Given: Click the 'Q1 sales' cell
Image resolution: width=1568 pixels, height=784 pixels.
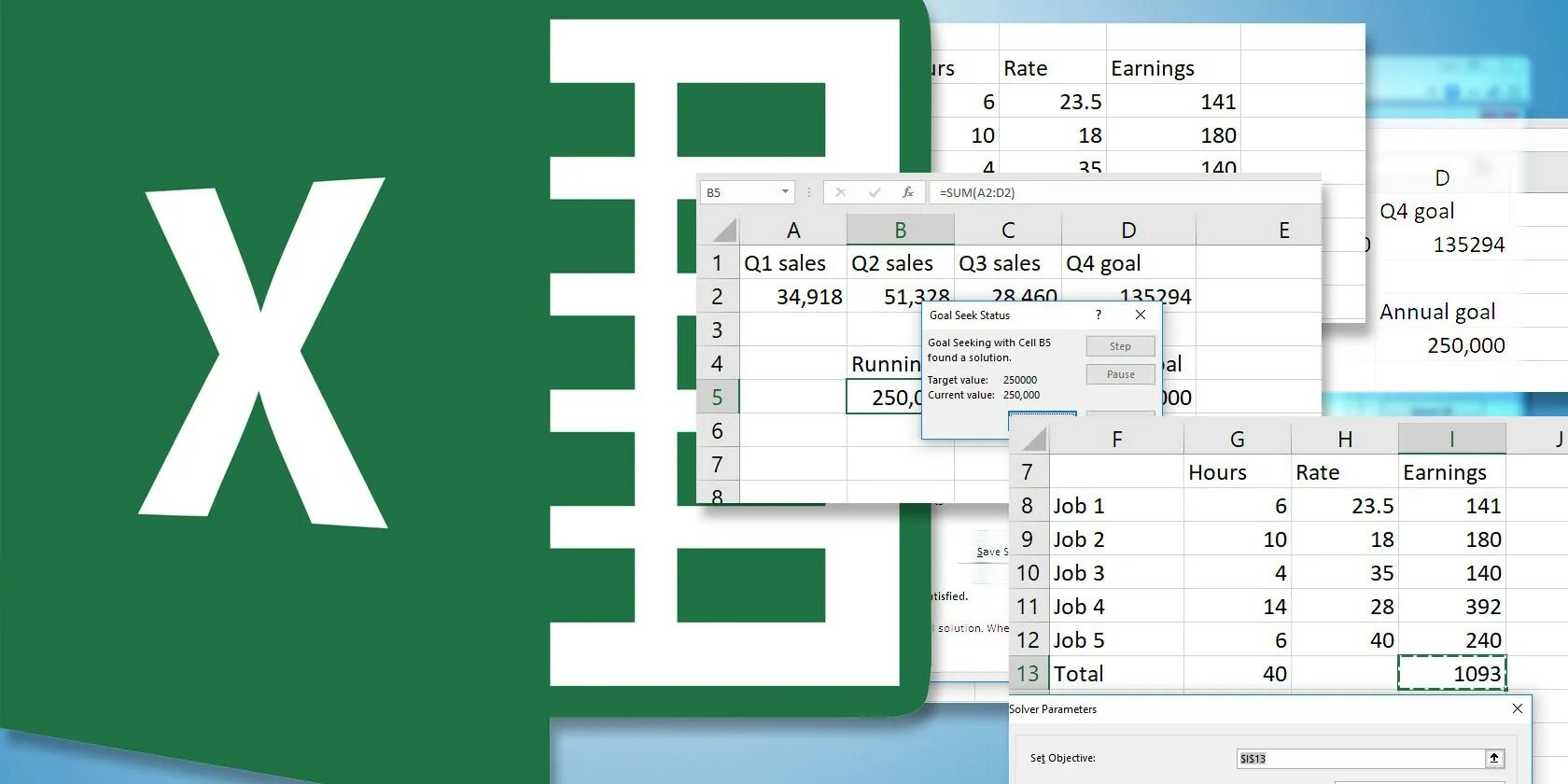Looking at the screenshot, I should coord(793,263).
